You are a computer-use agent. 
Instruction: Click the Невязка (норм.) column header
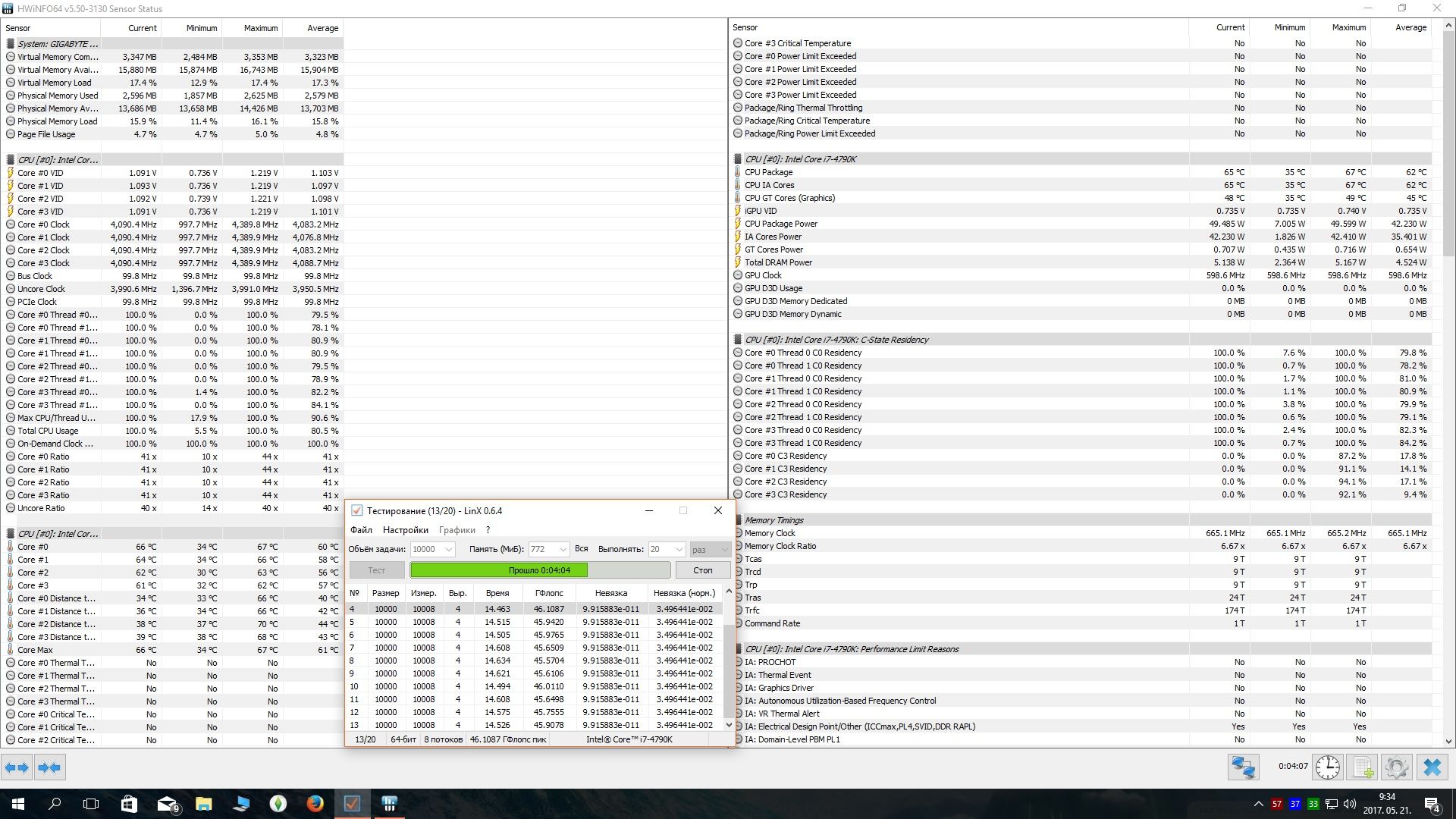coord(684,593)
